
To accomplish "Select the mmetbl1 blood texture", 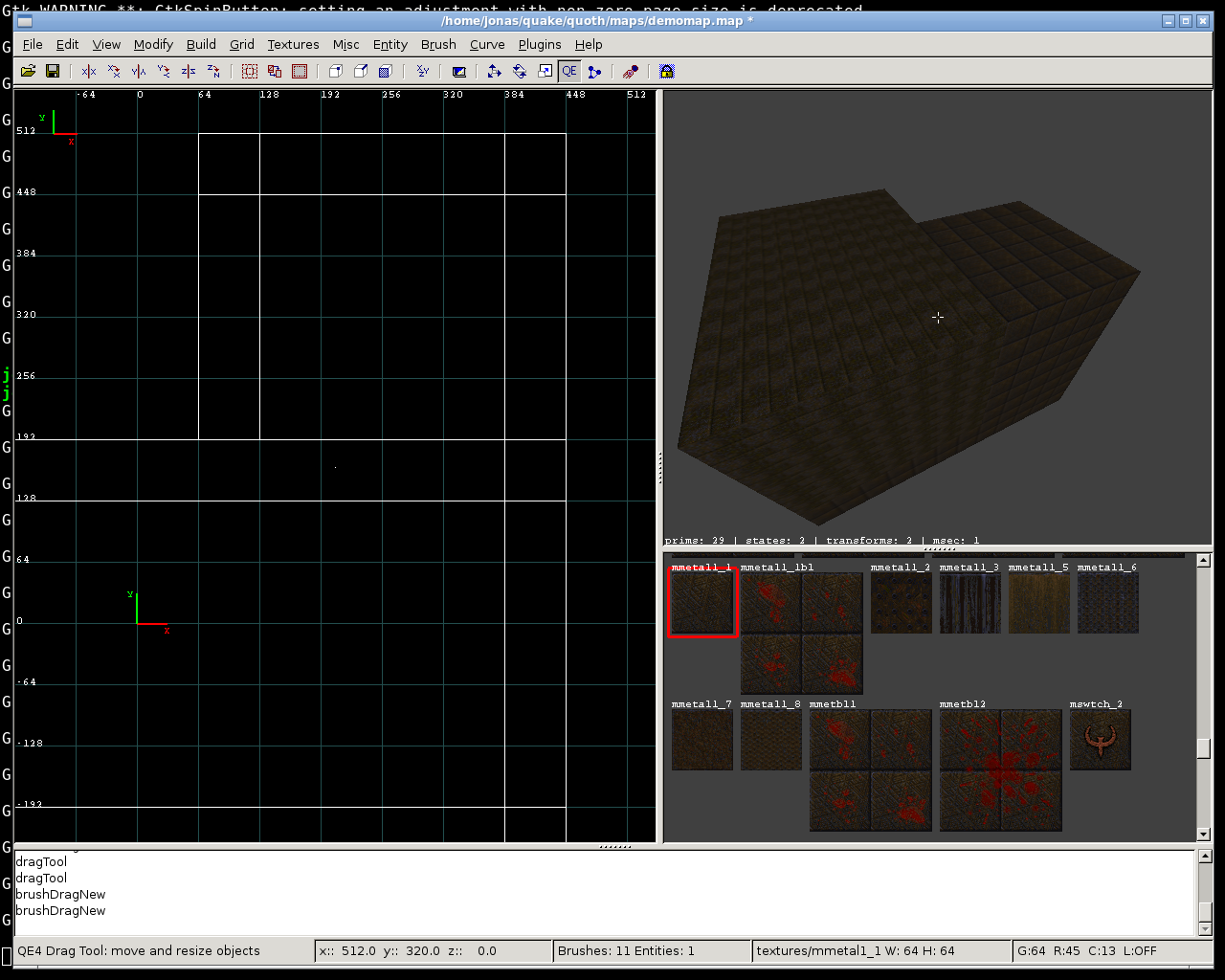I will 871,770.
